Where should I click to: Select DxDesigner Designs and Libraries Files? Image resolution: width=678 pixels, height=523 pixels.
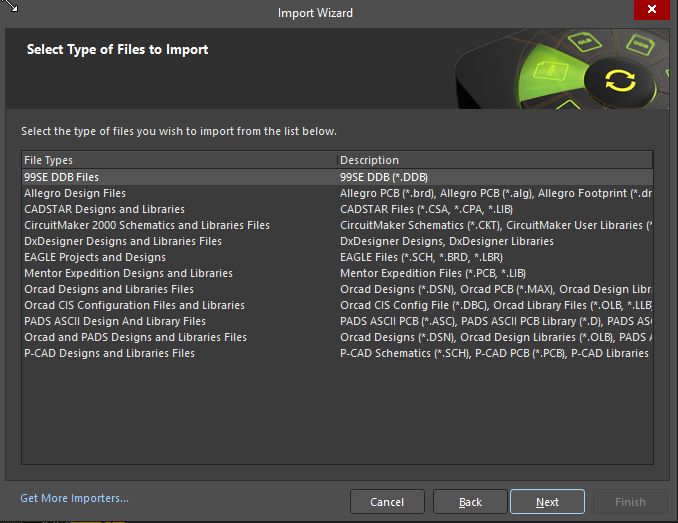(x=337, y=241)
